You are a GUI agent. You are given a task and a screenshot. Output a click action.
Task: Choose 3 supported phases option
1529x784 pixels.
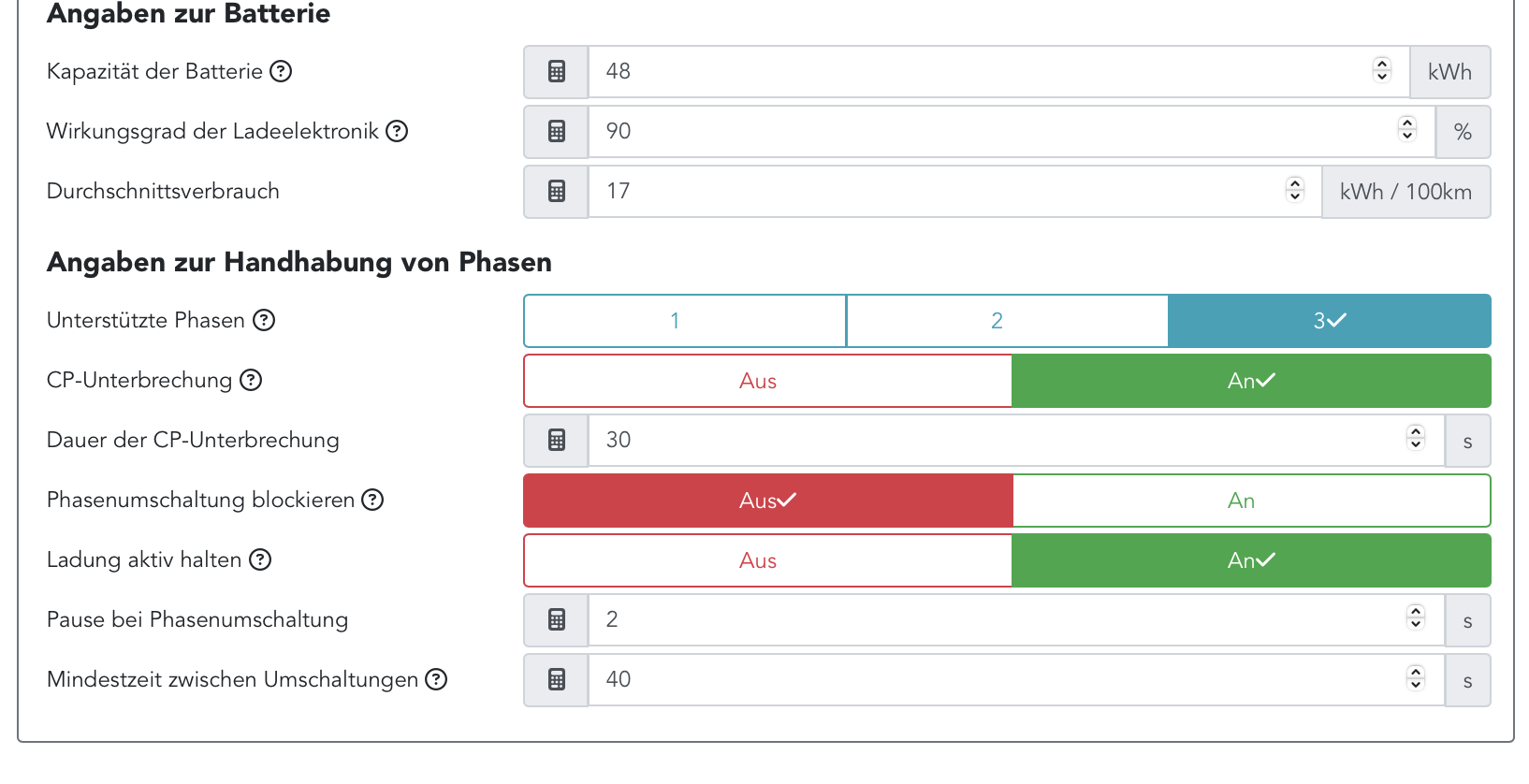[1329, 321]
